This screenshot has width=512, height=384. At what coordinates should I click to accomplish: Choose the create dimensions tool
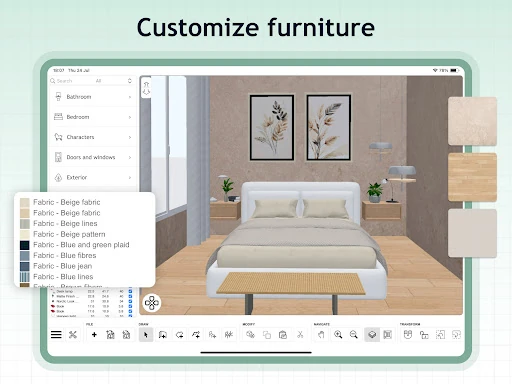pos(229,335)
